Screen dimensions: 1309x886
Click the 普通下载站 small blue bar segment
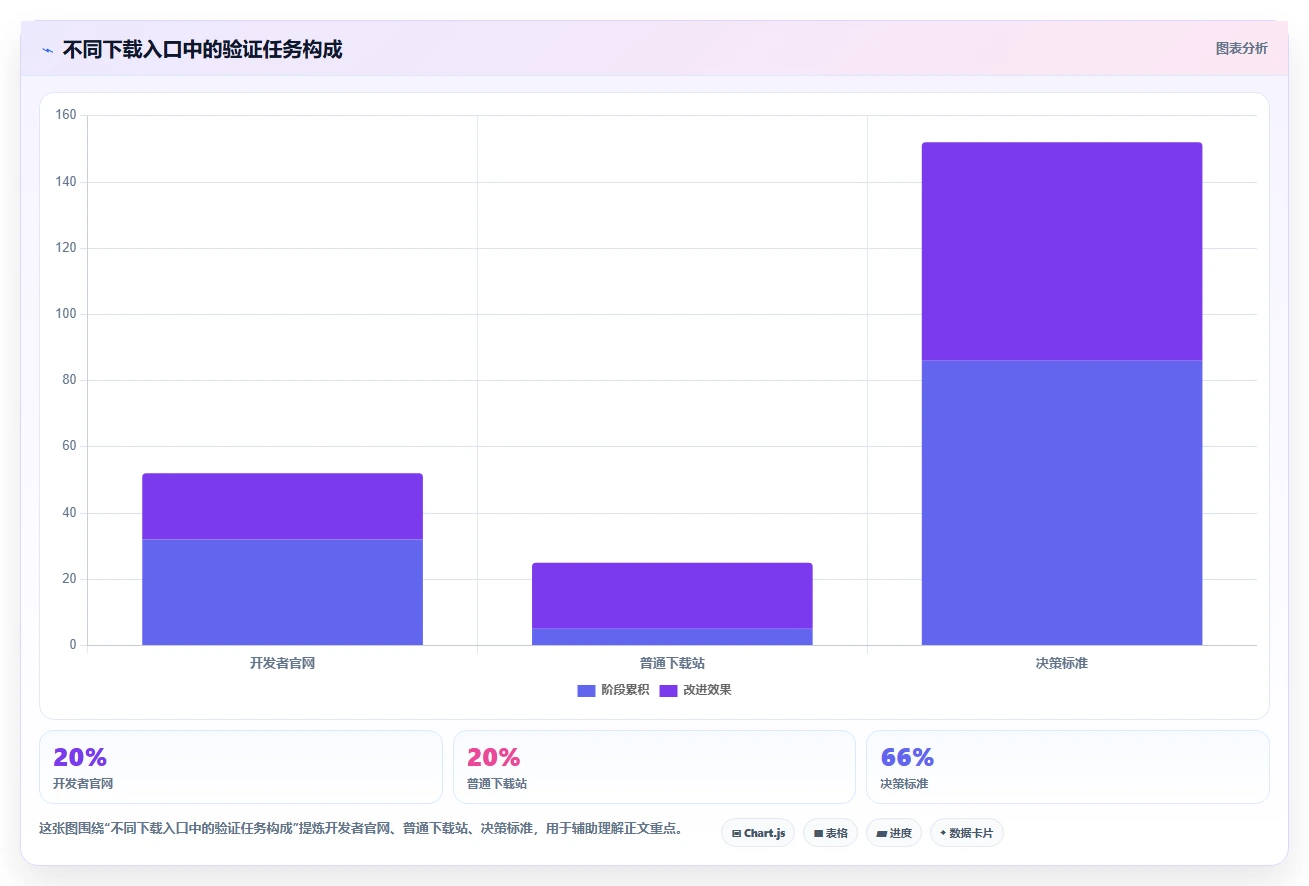pyautogui.click(x=672, y=637)
